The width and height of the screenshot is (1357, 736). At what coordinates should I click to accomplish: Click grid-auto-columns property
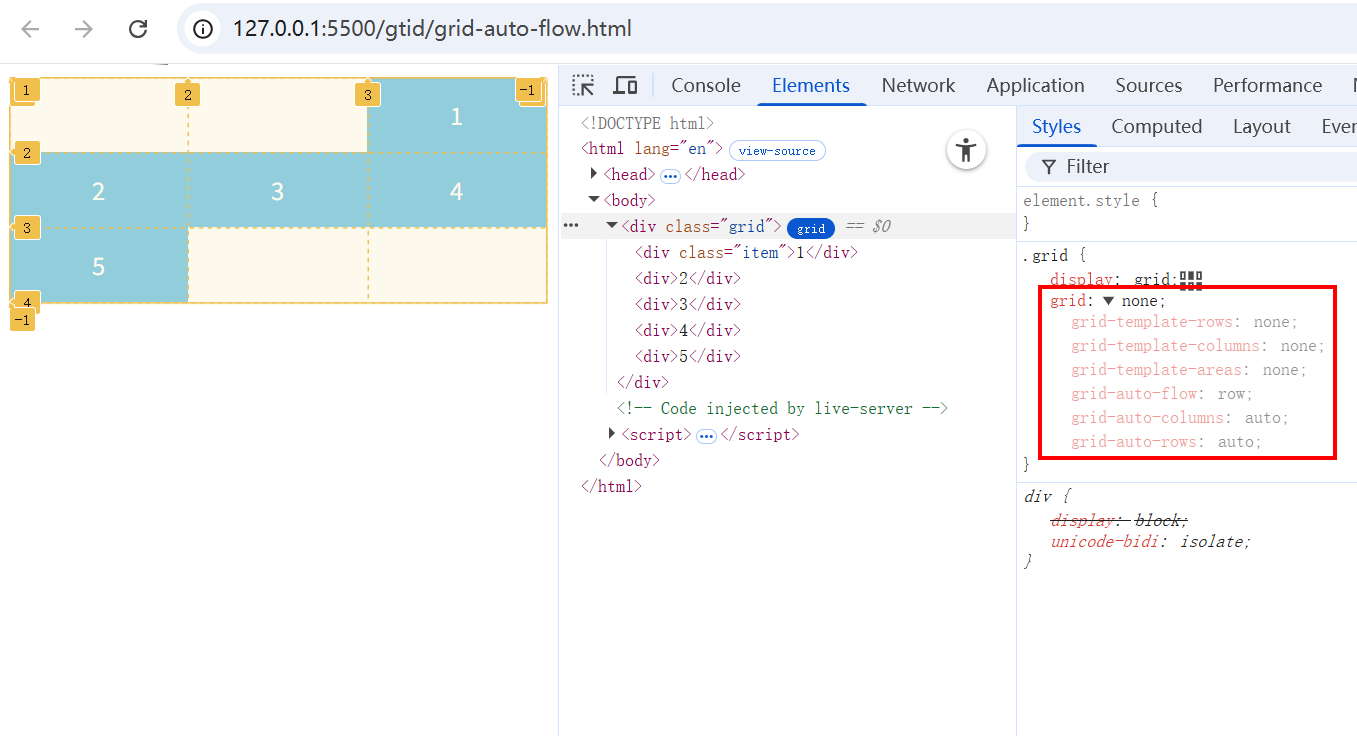pyautogui.click(x=1148, y=418)
